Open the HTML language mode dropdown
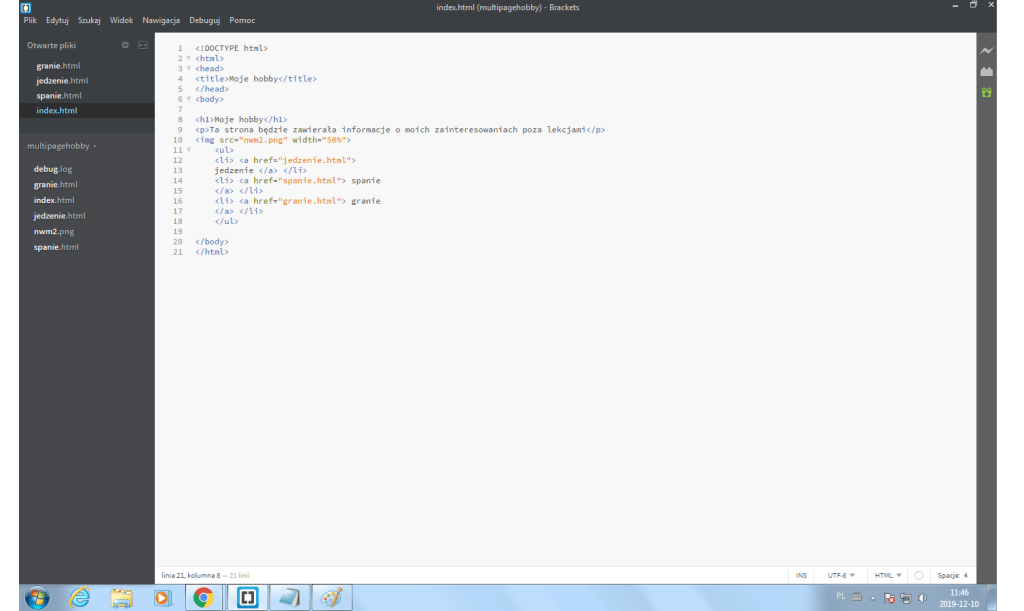 point(887,575)
